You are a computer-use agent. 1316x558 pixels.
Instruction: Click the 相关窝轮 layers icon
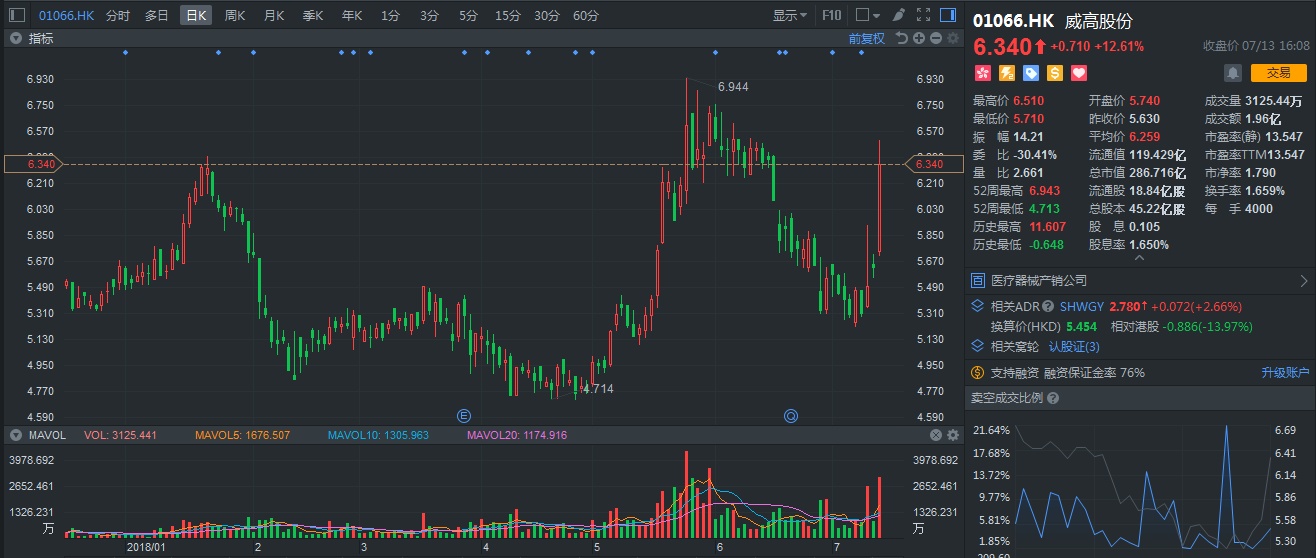pyautogui.click(x=979, y=346)
